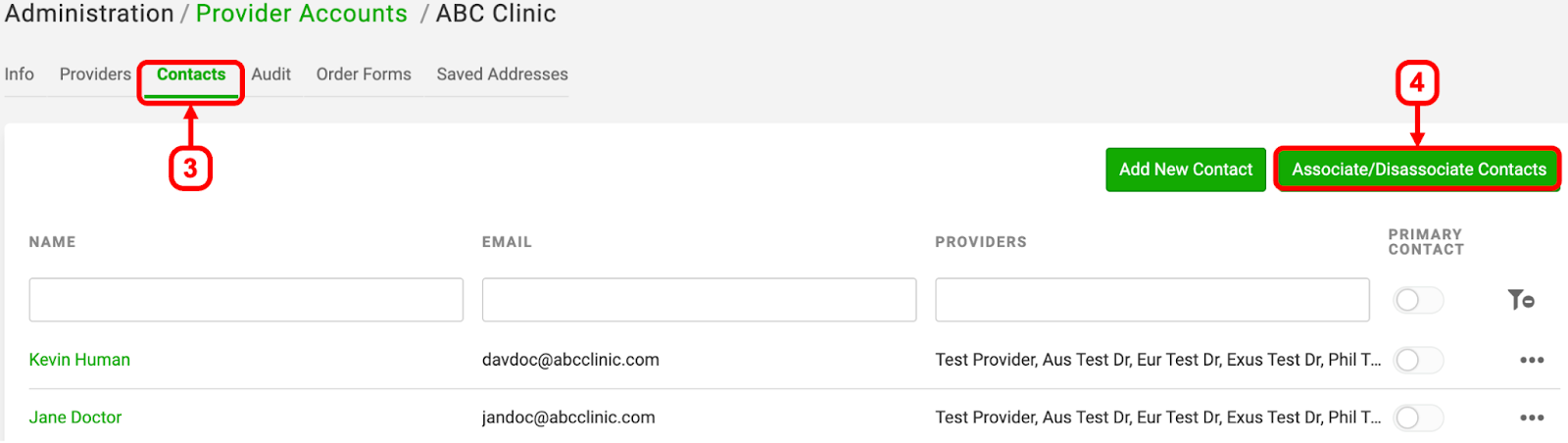Open the three-dot menu for Kevin Human
1568x443 pixels.
point(1532,360)
